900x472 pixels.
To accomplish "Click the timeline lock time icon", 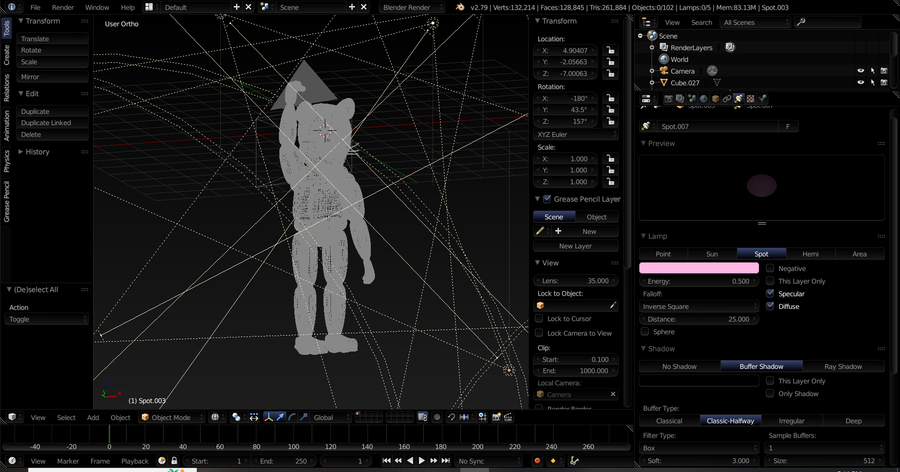I will [x=174, y=461].
